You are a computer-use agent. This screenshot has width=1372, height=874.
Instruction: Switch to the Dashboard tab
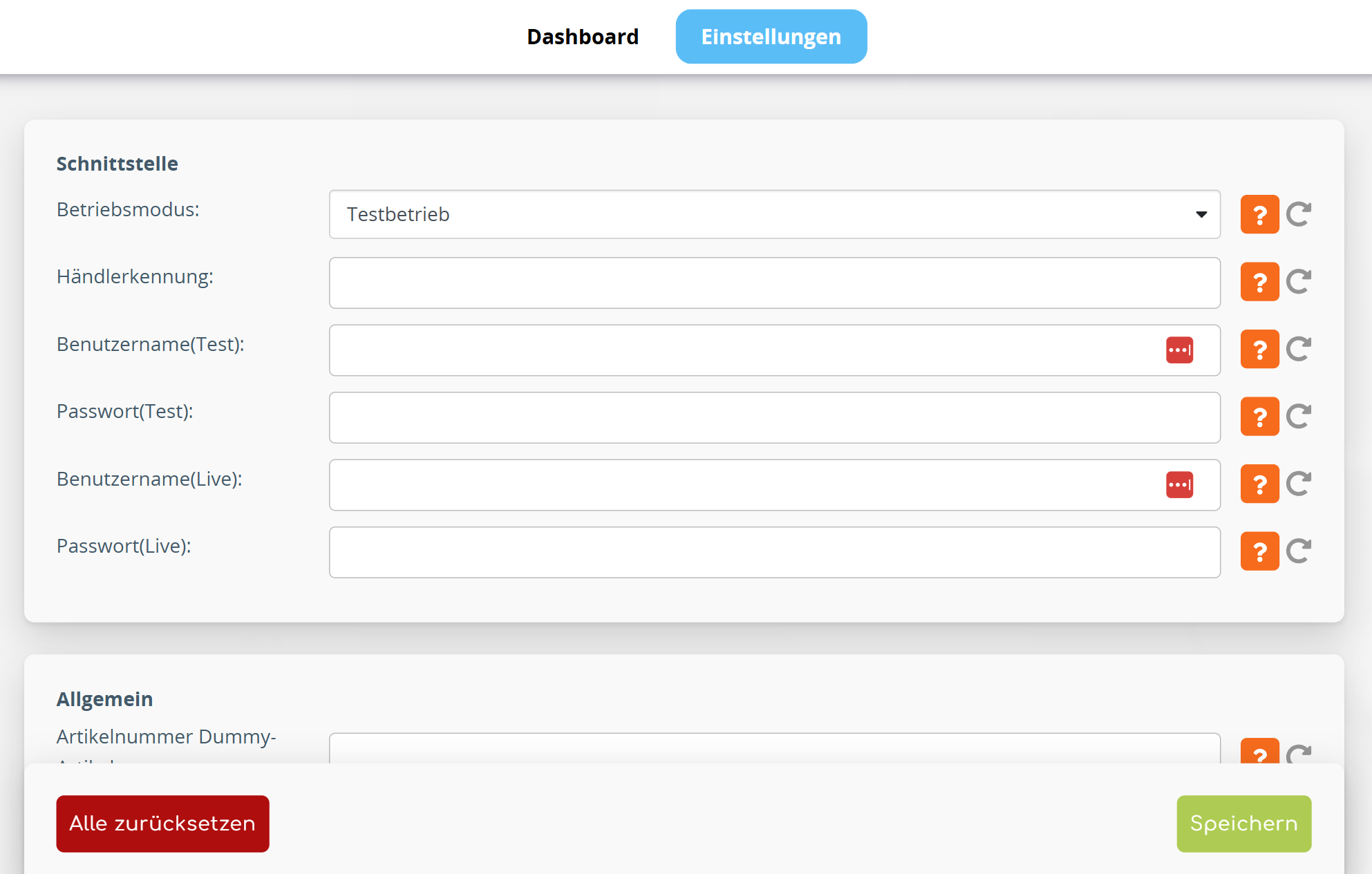[x=582, y=37]
